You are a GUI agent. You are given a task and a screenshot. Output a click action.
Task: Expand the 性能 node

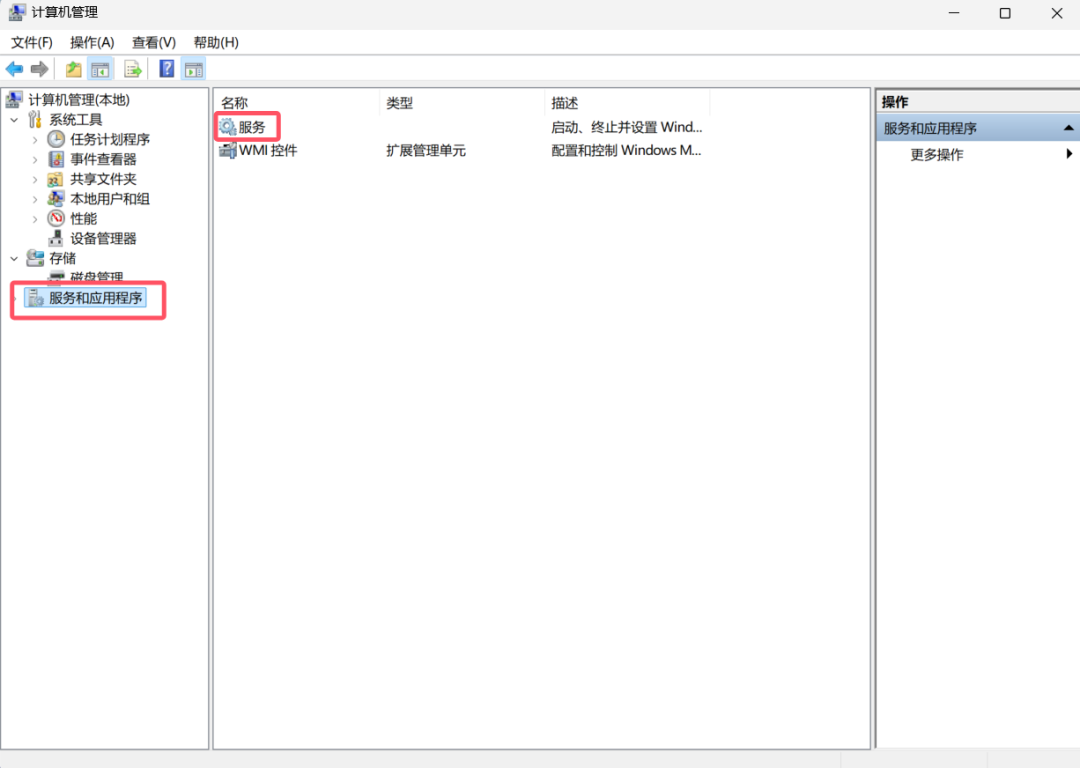coord(35,219)
